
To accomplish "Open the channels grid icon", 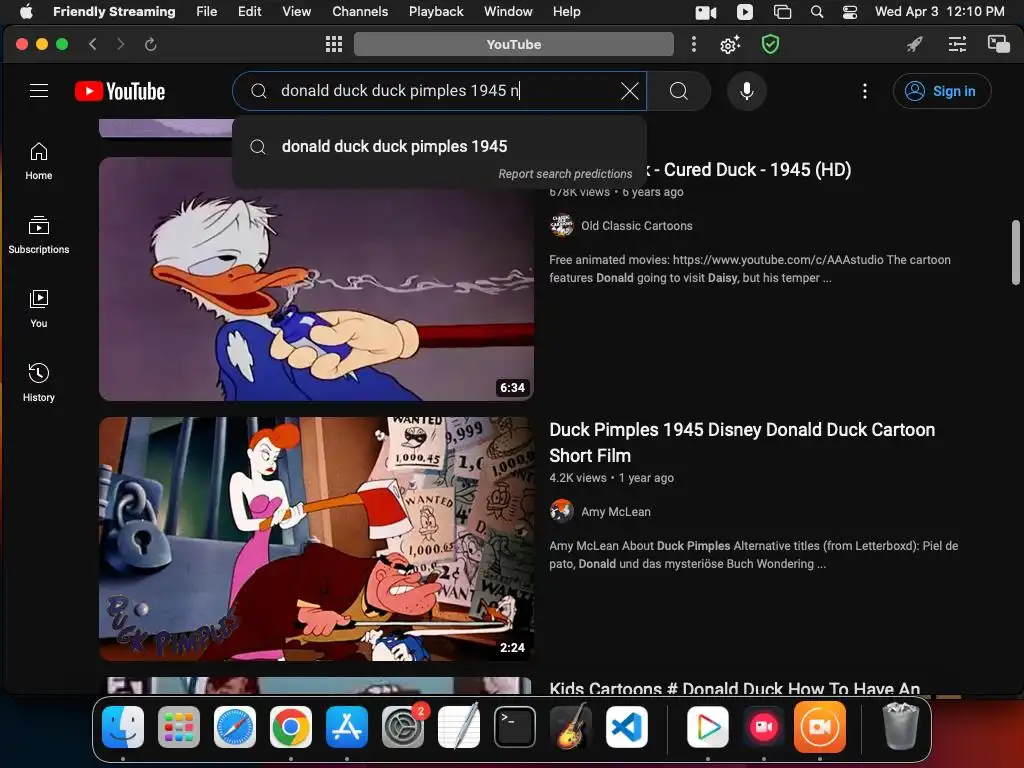I will [x=334, y=44].
